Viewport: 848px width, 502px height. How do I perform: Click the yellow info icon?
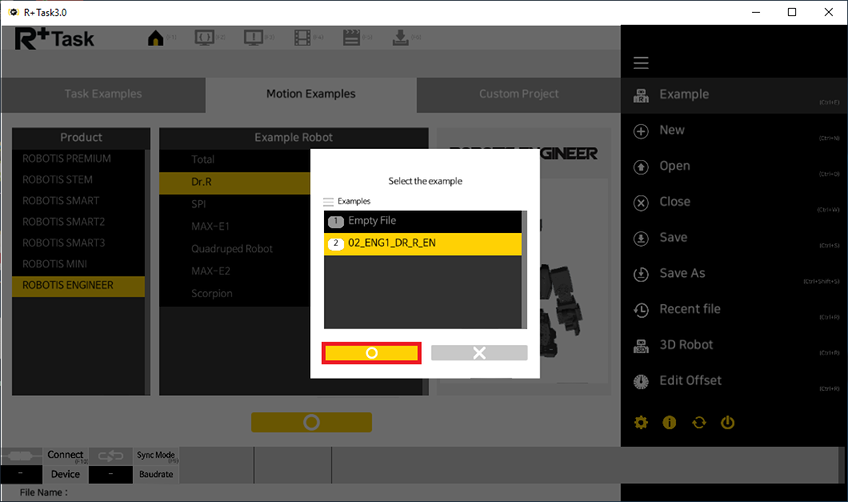(x=670, y=422)
